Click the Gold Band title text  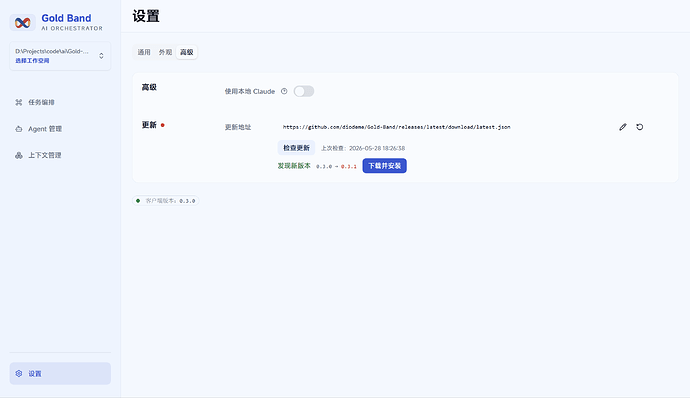[x=66, y=18]
